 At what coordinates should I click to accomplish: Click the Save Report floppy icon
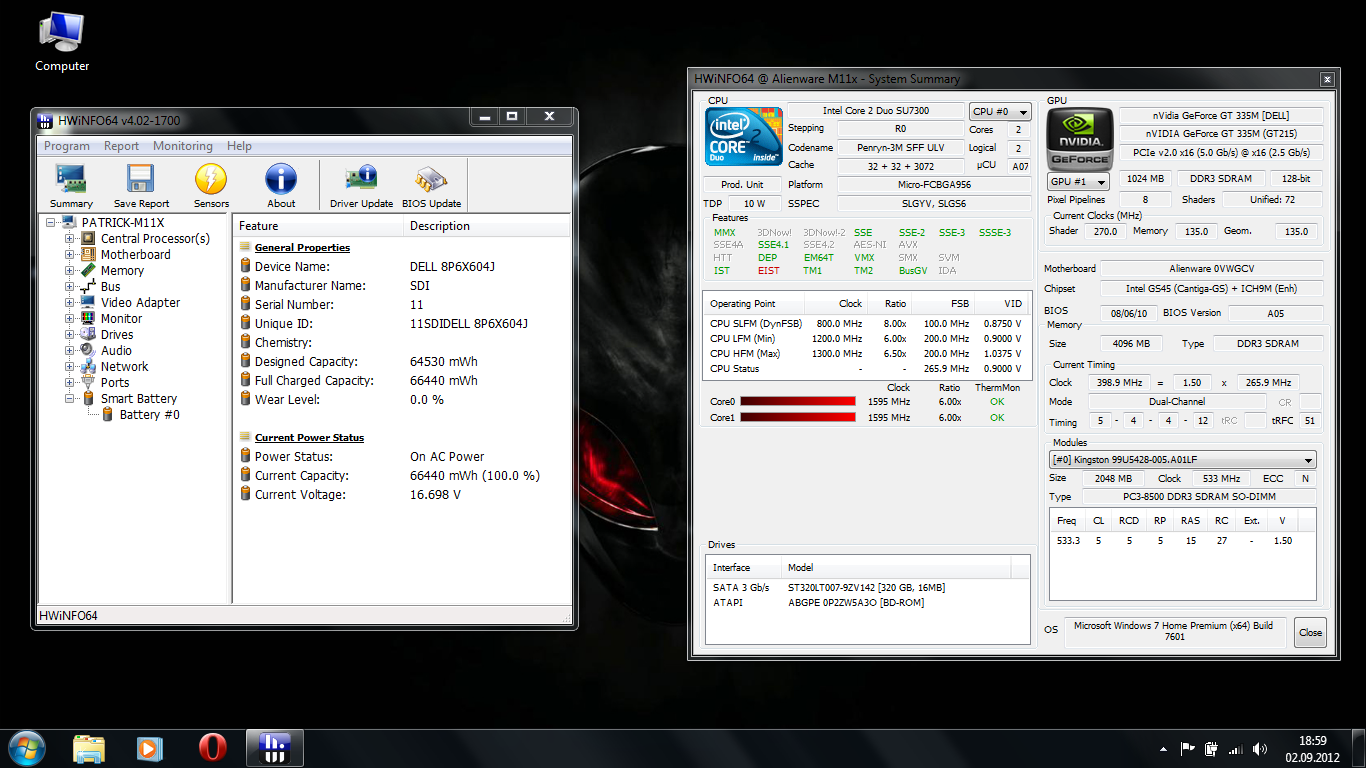(x=141, y=186)
